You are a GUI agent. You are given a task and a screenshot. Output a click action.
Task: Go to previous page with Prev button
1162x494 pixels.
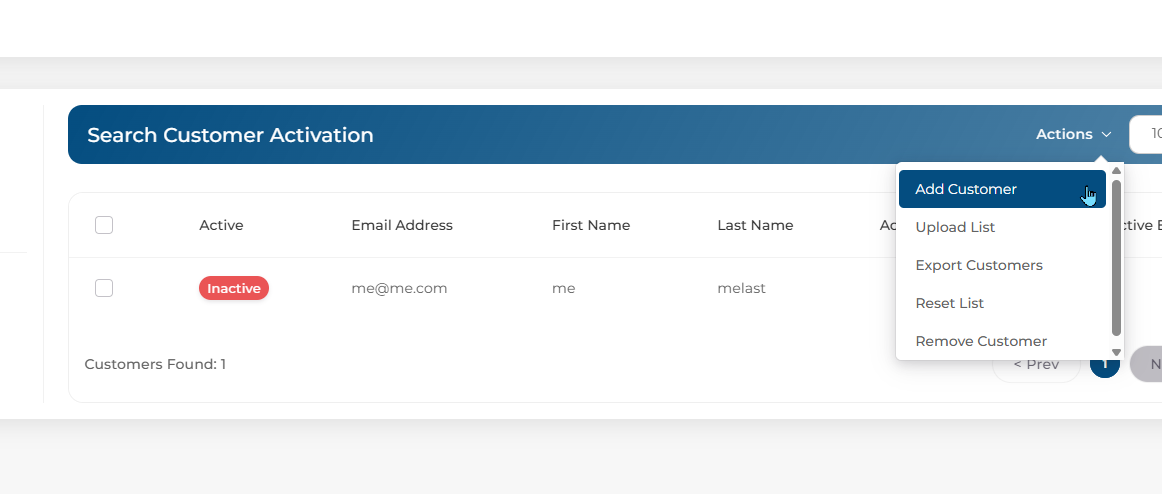point(1035,365)
